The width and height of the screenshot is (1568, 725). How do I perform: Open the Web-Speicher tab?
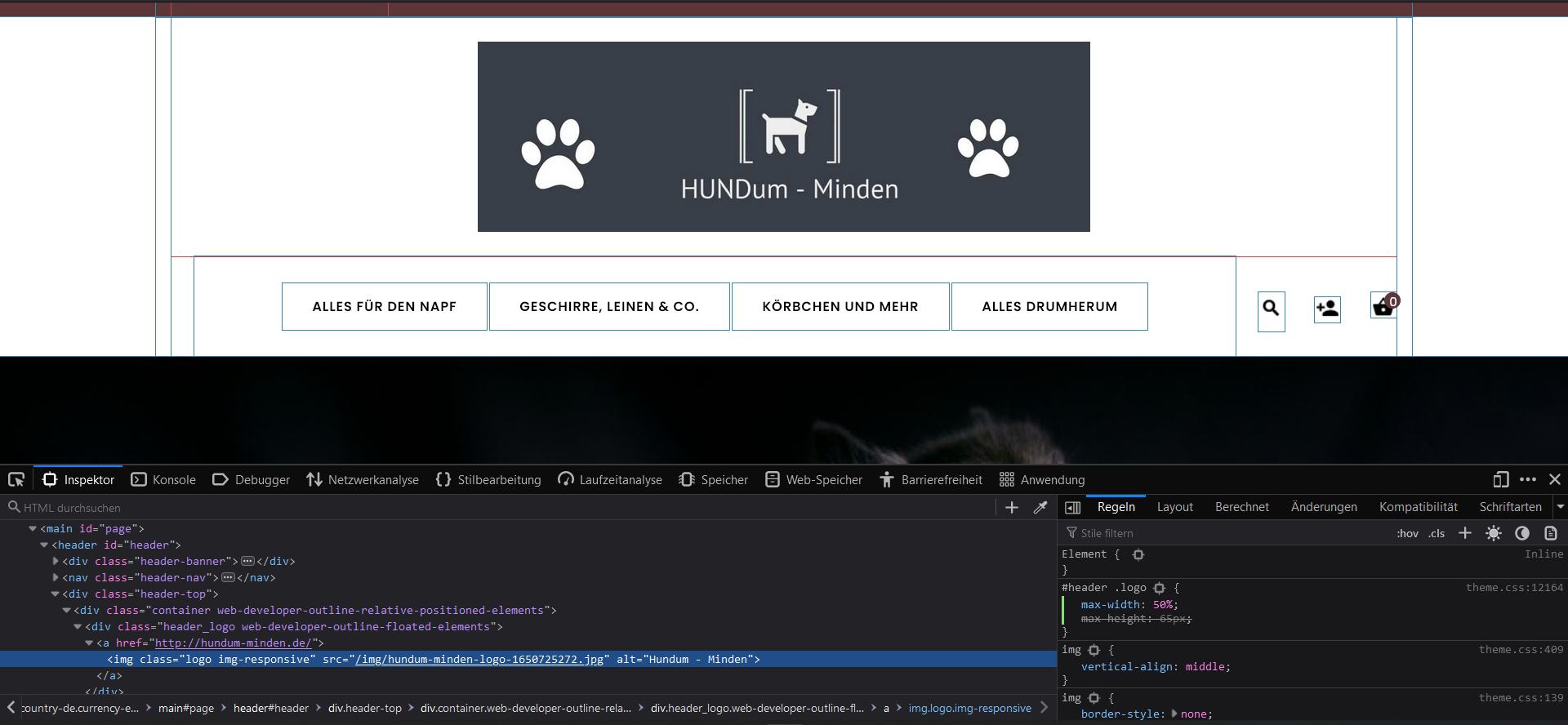pos(814,480)
